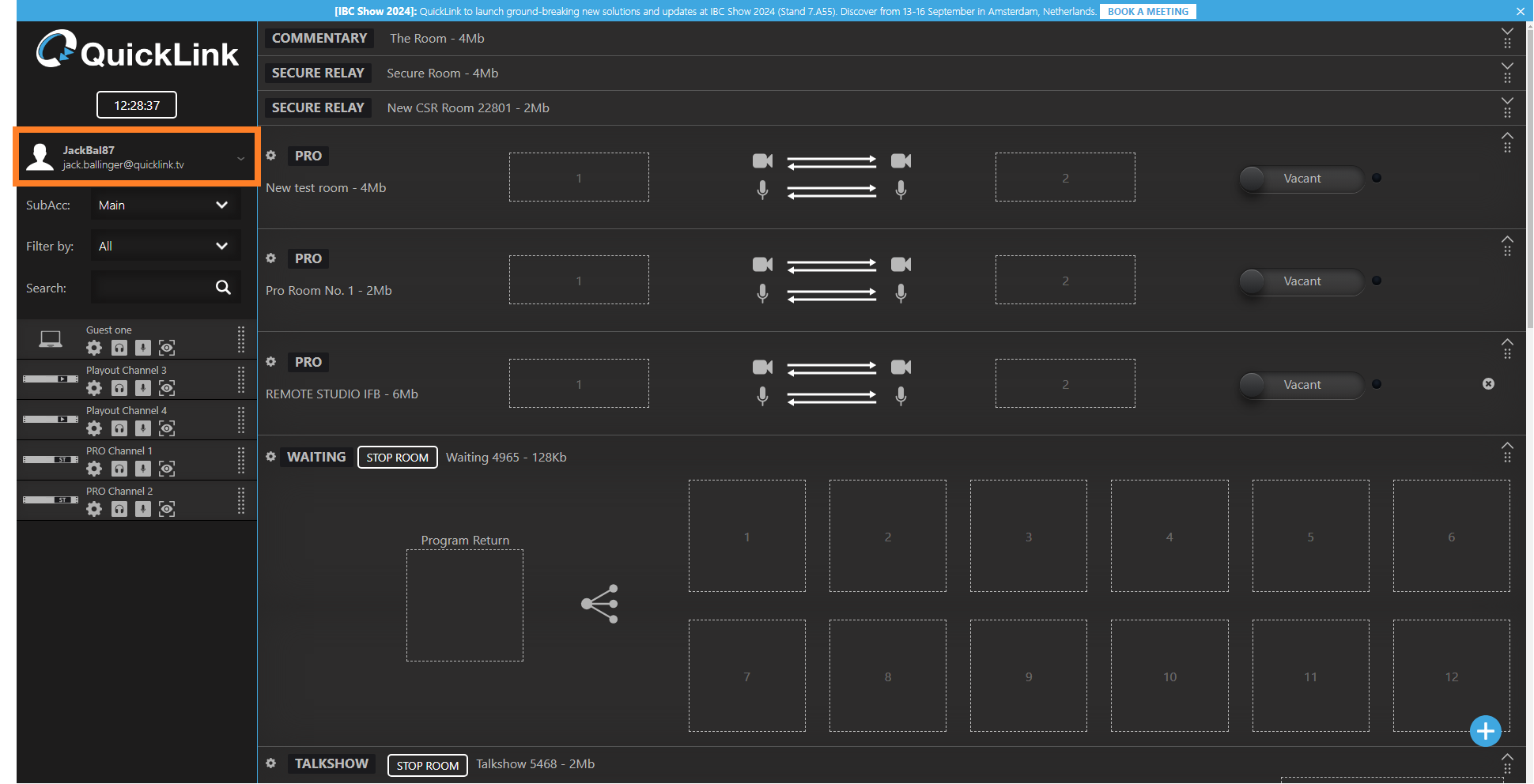The height and width of the screenshot is (784, 1534).
Task: Expand the COMMENTARY The Room row
Action: (x=1507, y=32)
